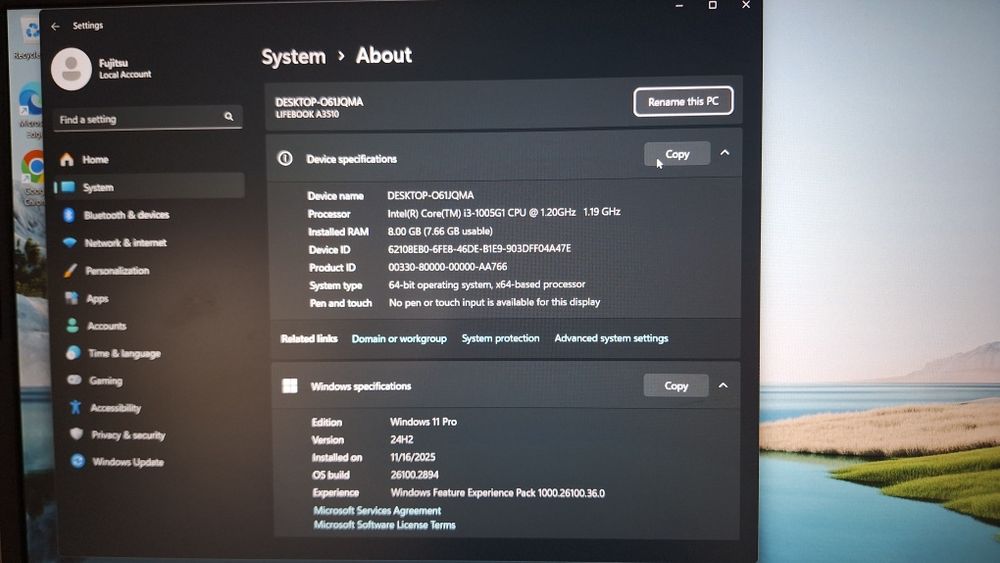Image resolution: width=1000 pixels, height=563 pixels.
Task: Click the System type value text
Action: 487,284
